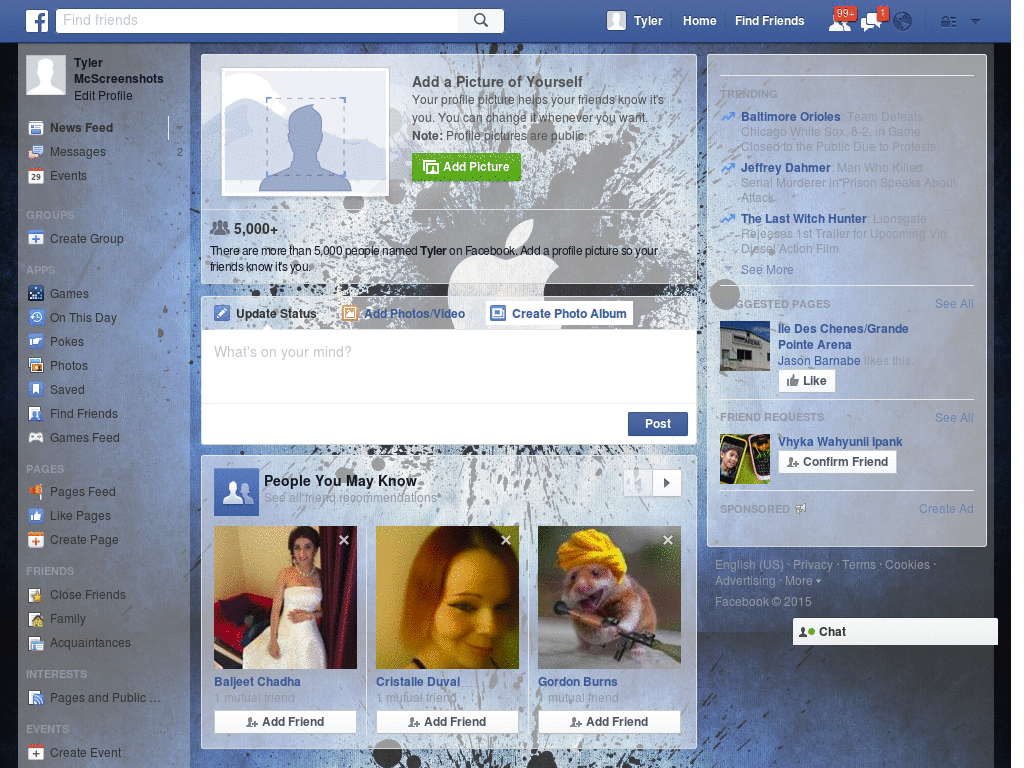This screenshot has height=768, width=1024.
Task: Expand the account dropdown arrow in header
Action: [976, 22]
